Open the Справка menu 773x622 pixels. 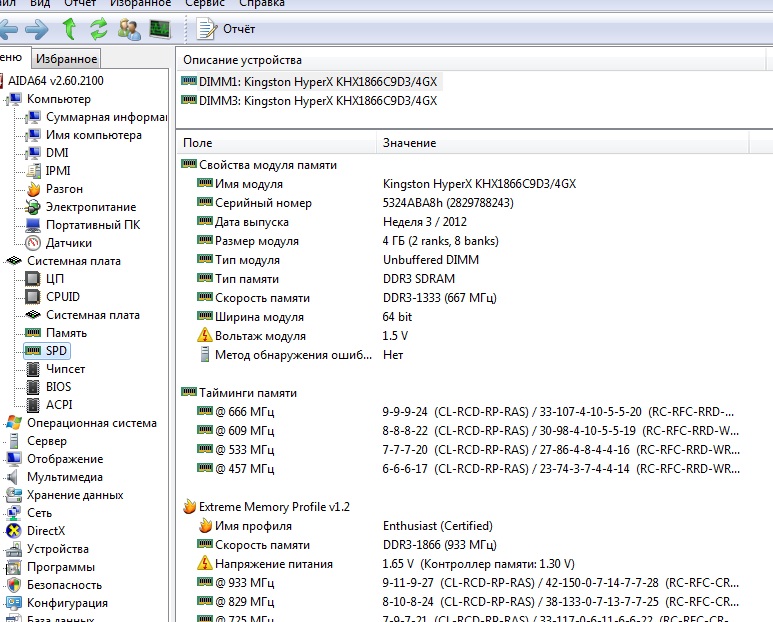pos(262,3)
